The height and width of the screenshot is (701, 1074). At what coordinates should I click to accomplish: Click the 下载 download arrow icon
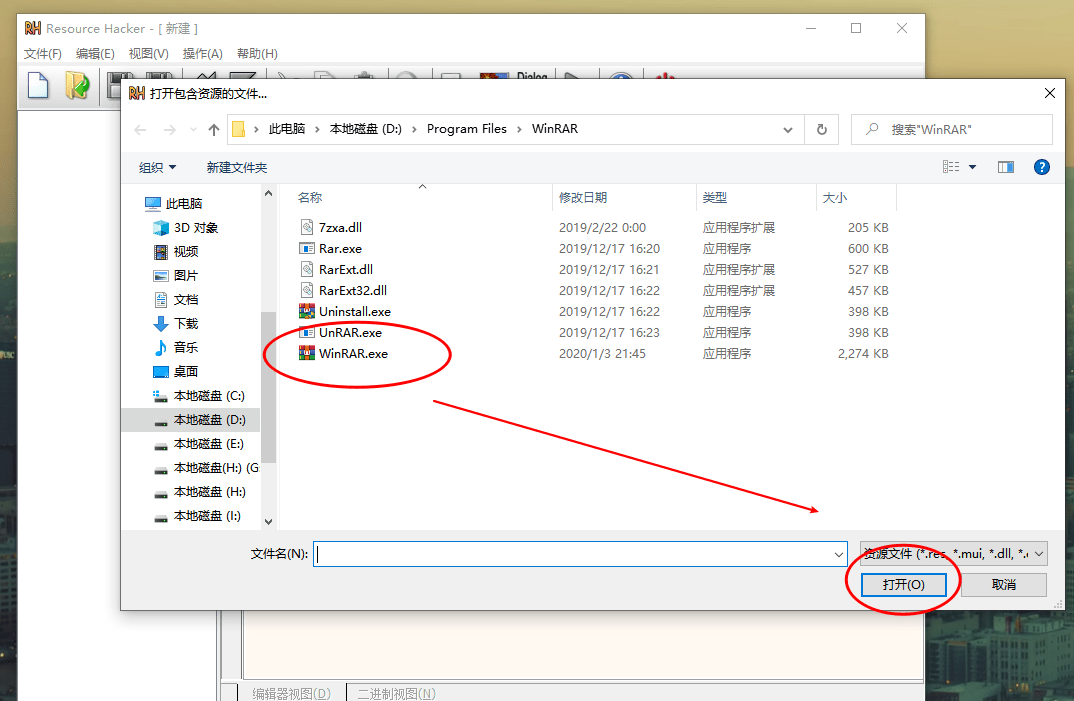point(161,323)
